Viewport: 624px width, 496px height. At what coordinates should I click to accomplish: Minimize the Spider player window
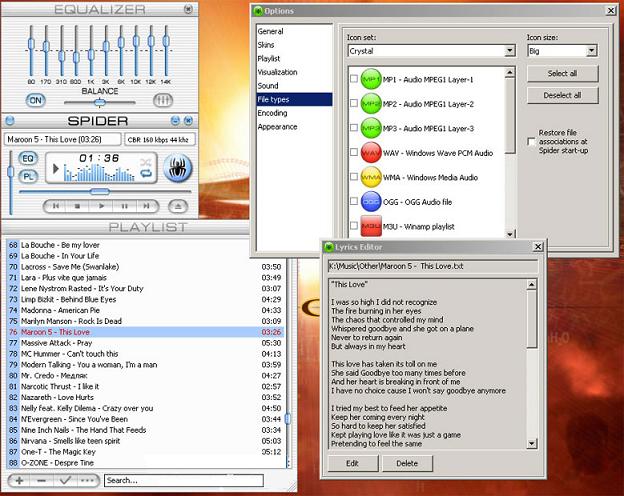click(x=175, y=120)
